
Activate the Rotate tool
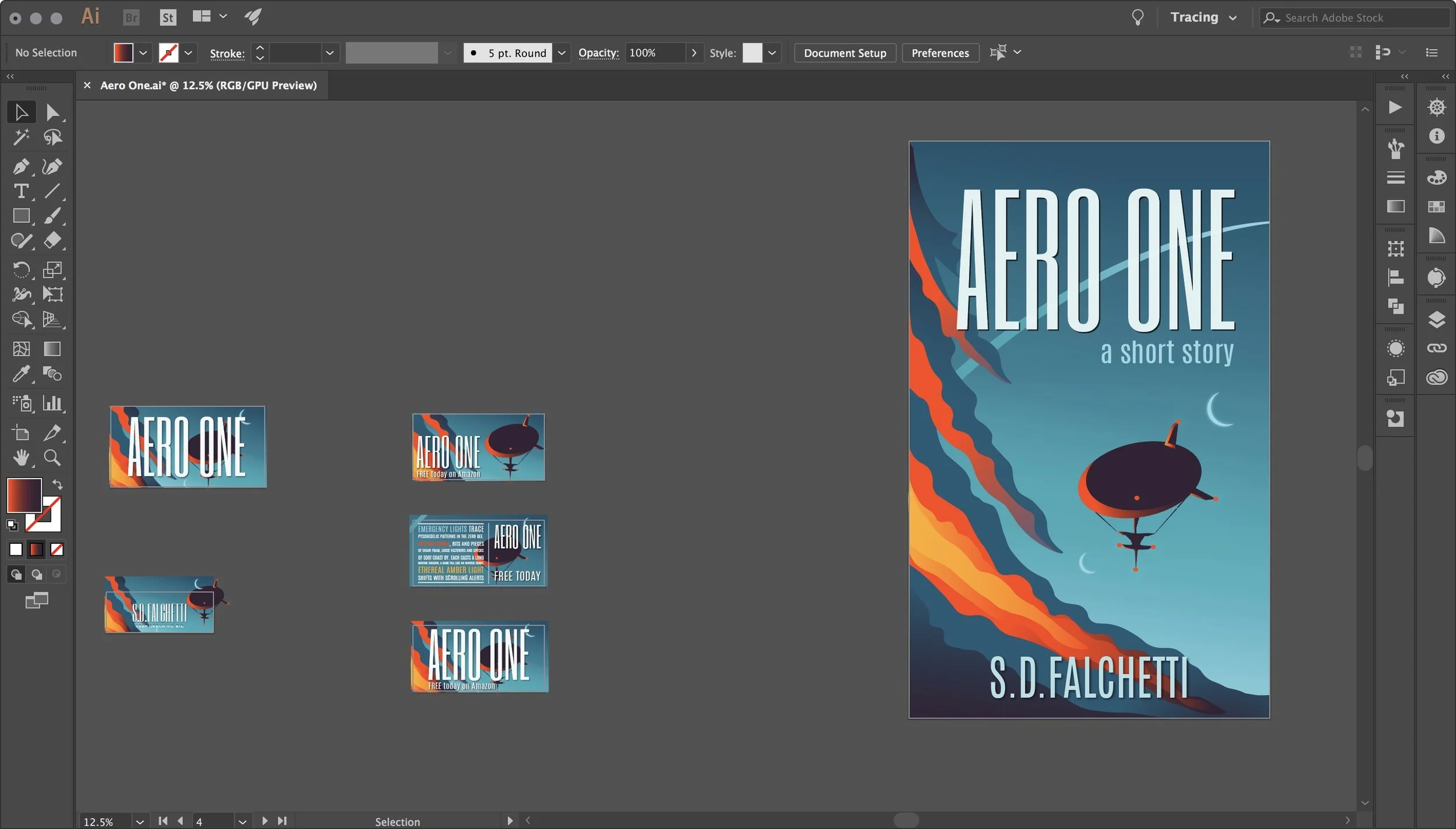[x=22, y=270]
